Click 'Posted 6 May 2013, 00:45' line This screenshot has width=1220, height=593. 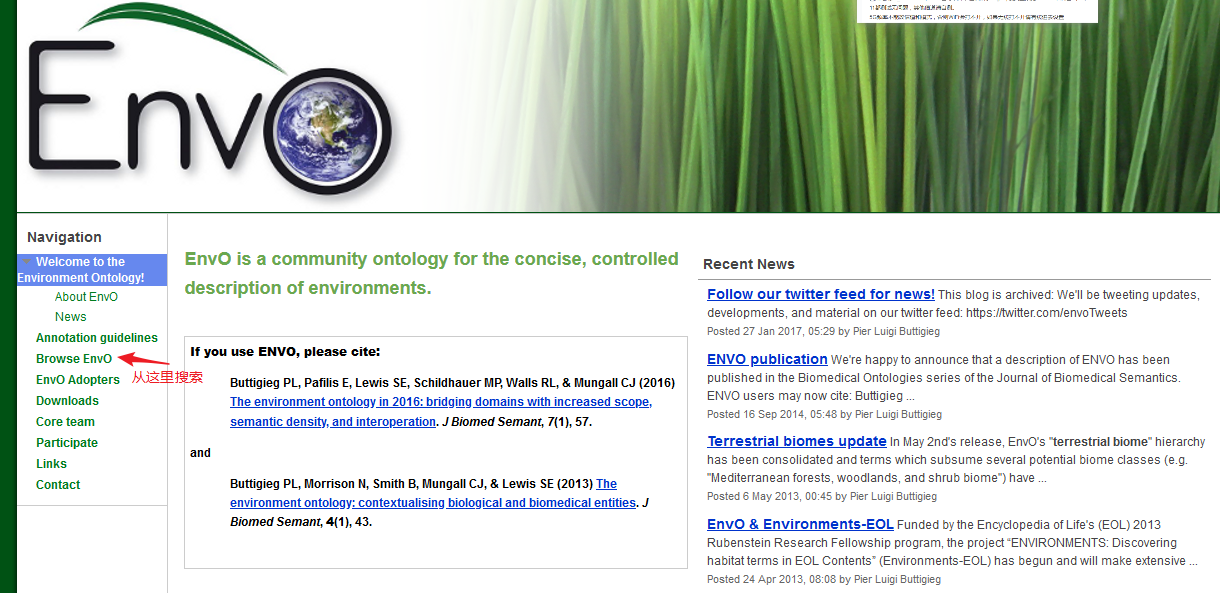821,496
